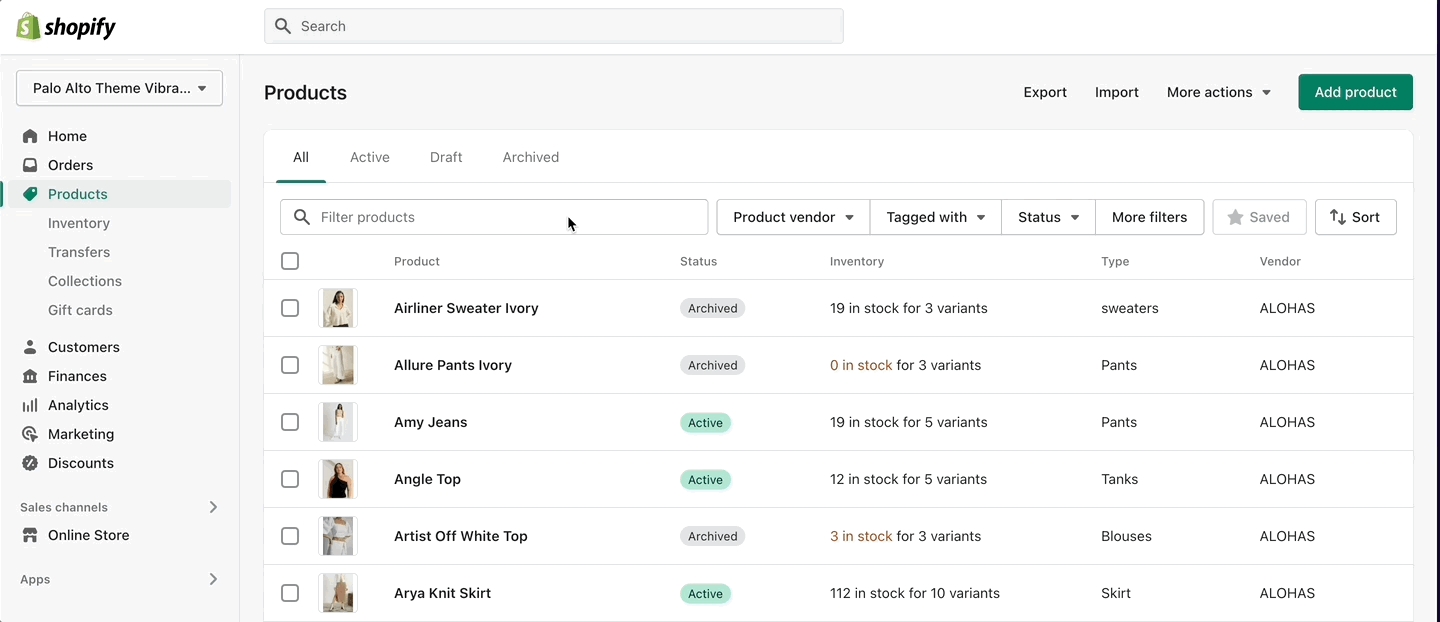
Task: Open Home via the house icon
Action: pos(30,136)
